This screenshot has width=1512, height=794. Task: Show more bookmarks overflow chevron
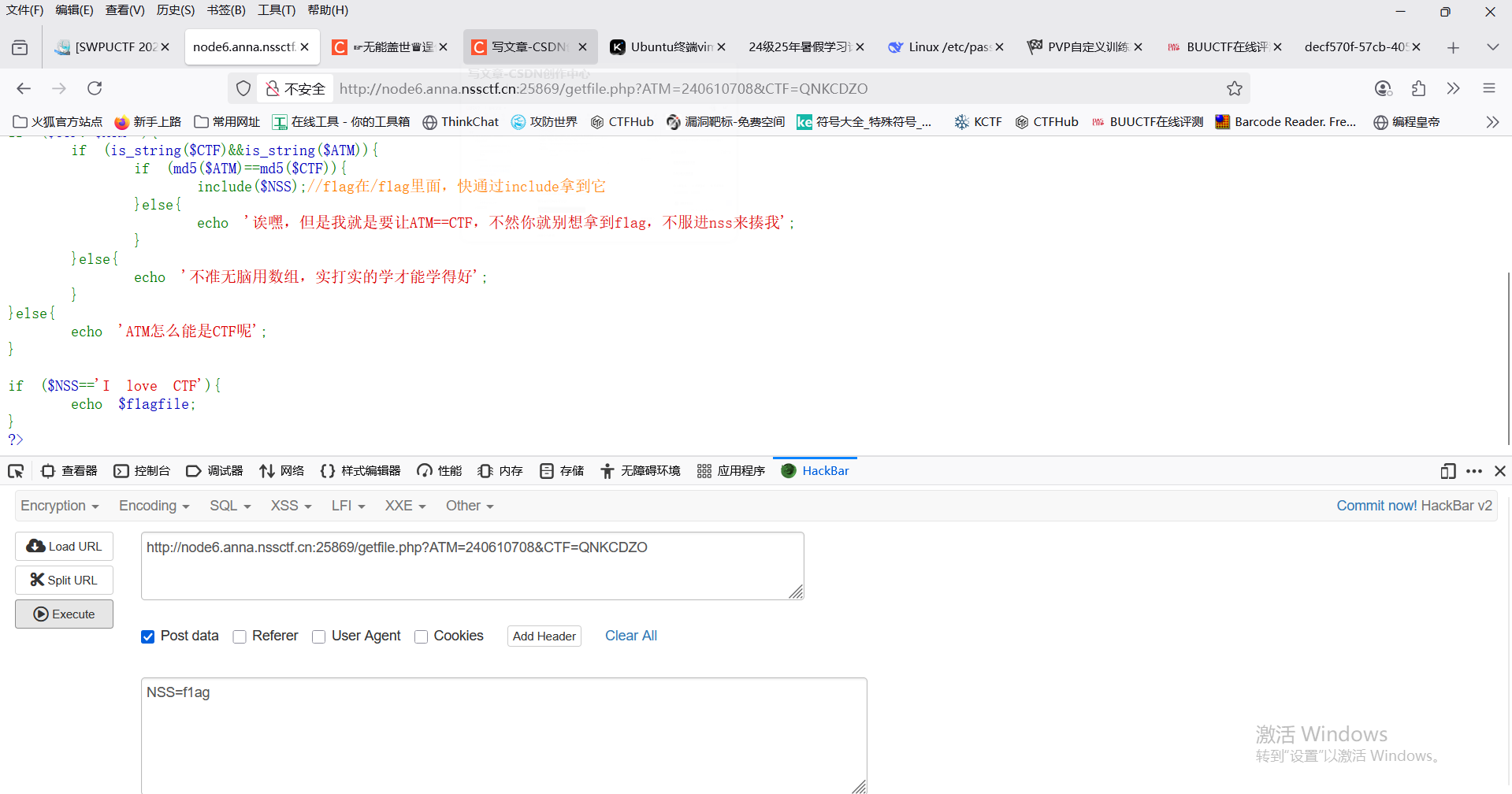[x=1492, y=122]
